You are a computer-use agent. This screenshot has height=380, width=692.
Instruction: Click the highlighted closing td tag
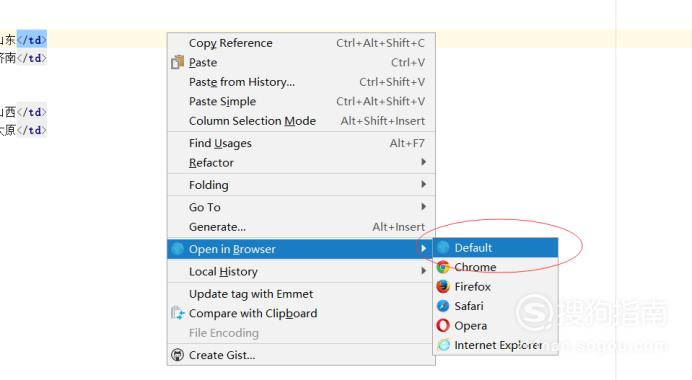32,40
